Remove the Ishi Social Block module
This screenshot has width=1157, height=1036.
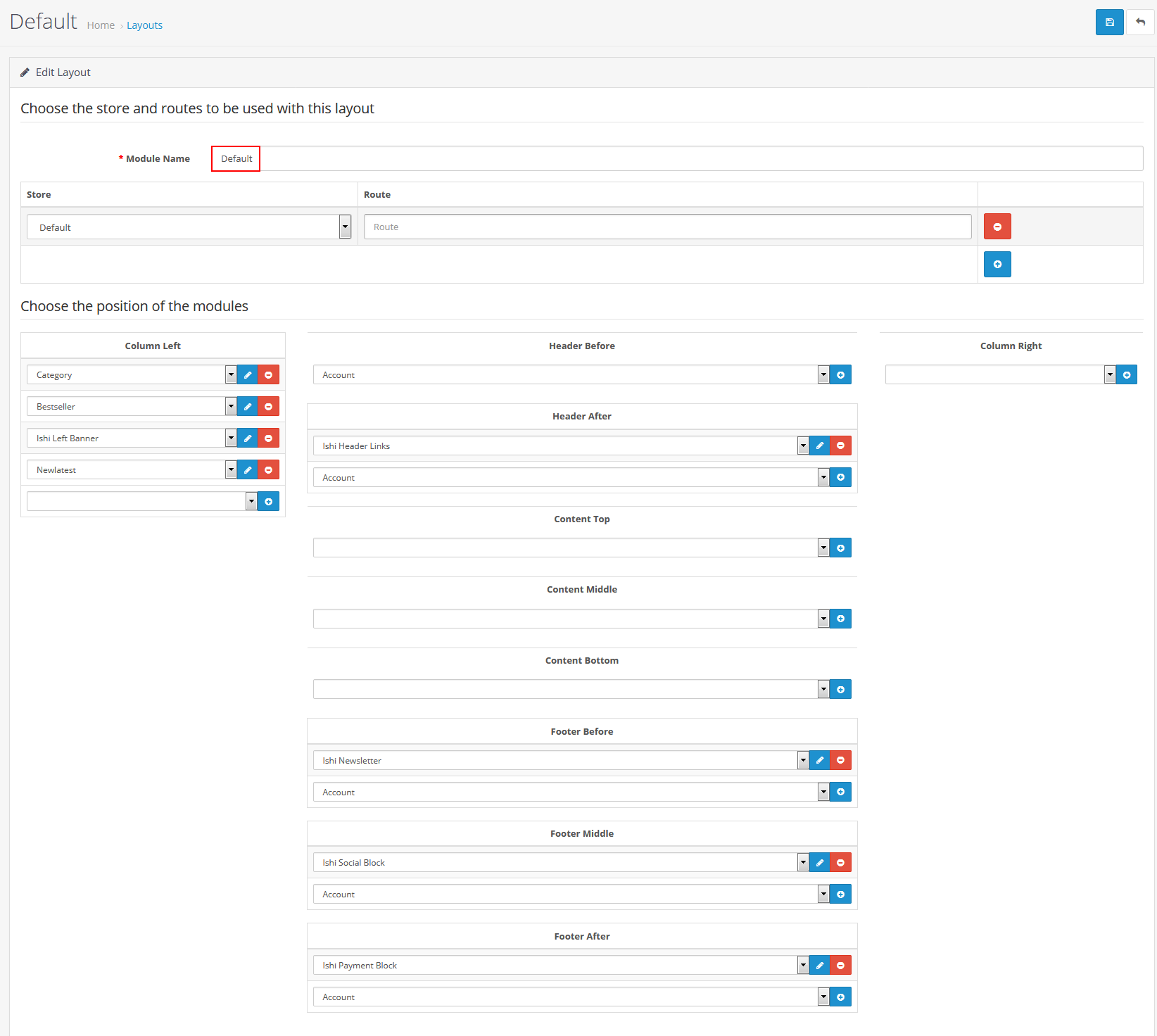coord(840,863)
